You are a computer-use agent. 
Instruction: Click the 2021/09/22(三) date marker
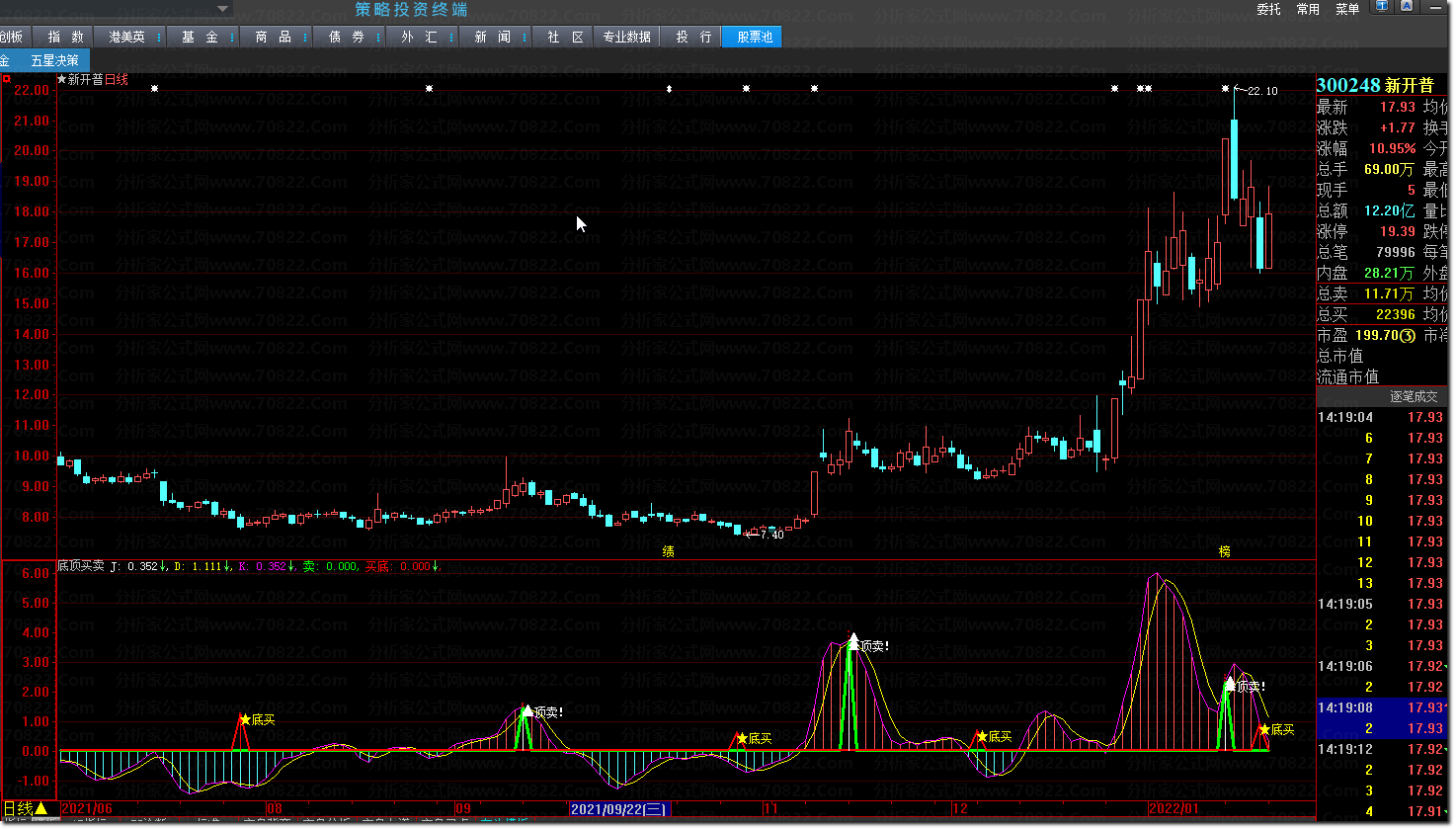click(x=620, y=809)
